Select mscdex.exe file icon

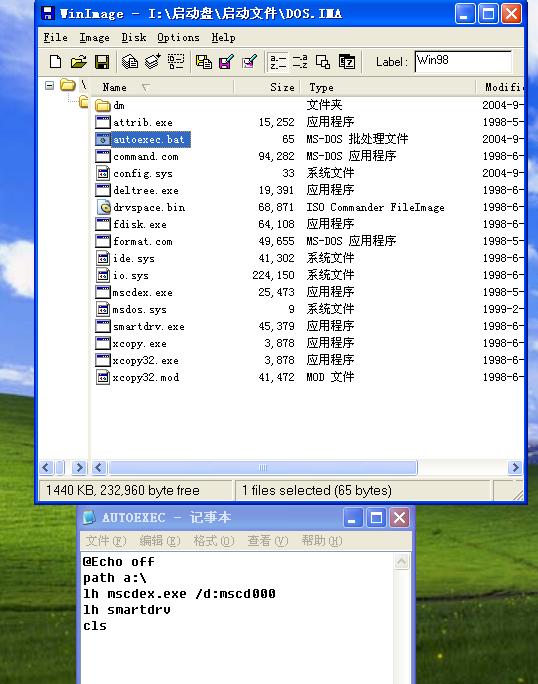pyautogui.click(x=103, y=292)
